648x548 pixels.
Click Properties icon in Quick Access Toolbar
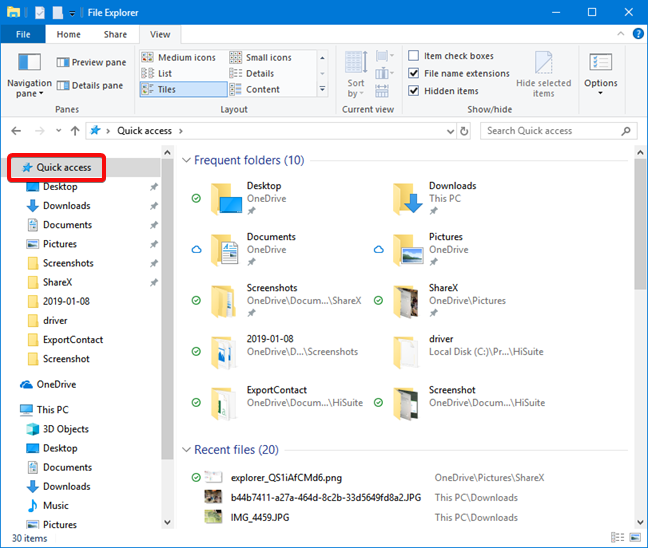click(x=40, y=13)
